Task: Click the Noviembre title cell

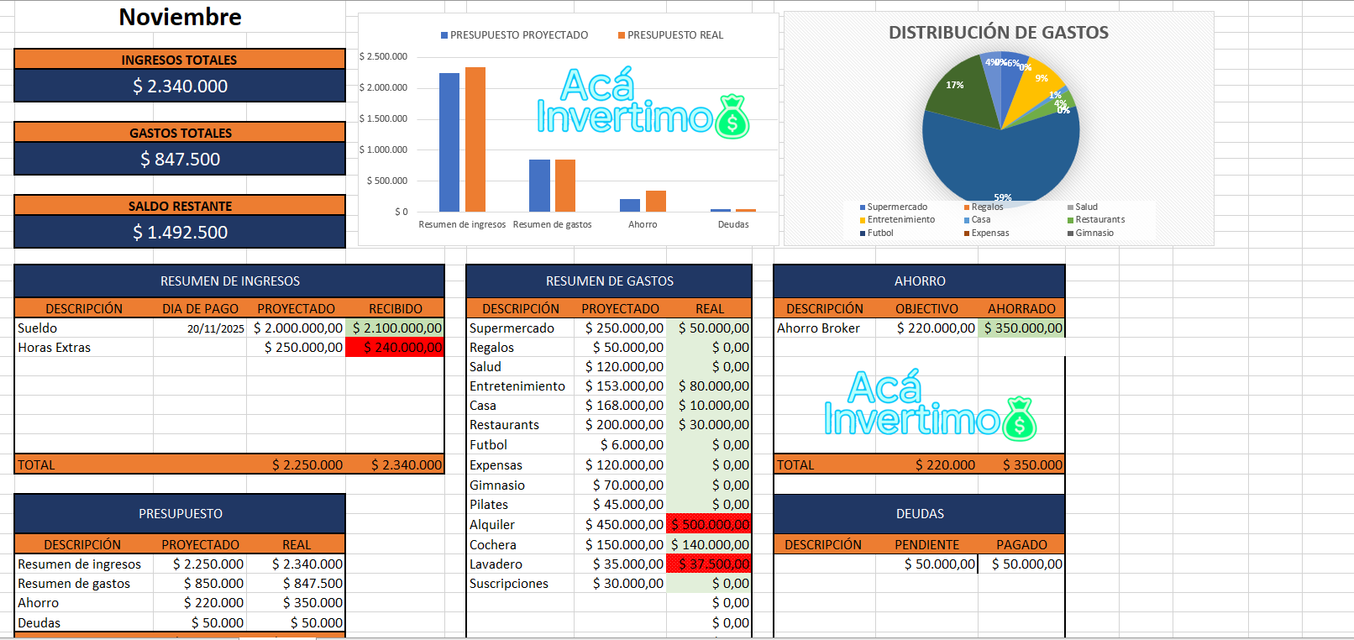Action: (180, 17)
